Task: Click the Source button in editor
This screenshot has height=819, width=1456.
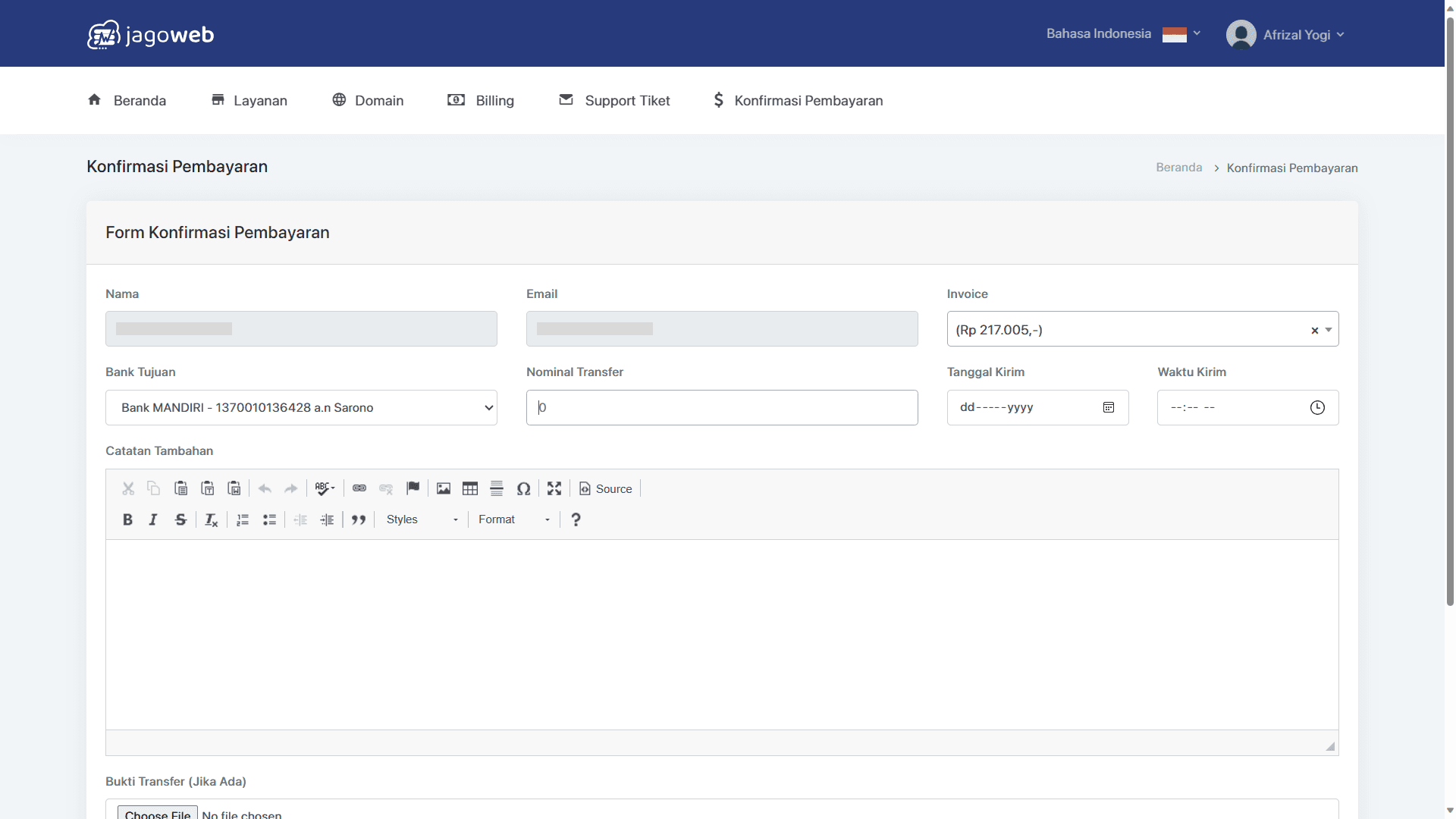Action: (x=605, y=489)
